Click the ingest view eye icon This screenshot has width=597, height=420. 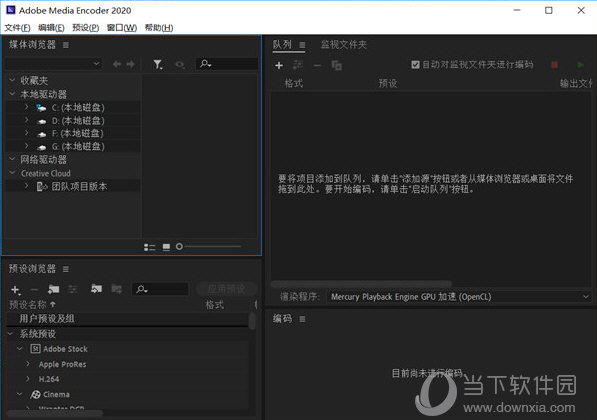coord(180,65)
